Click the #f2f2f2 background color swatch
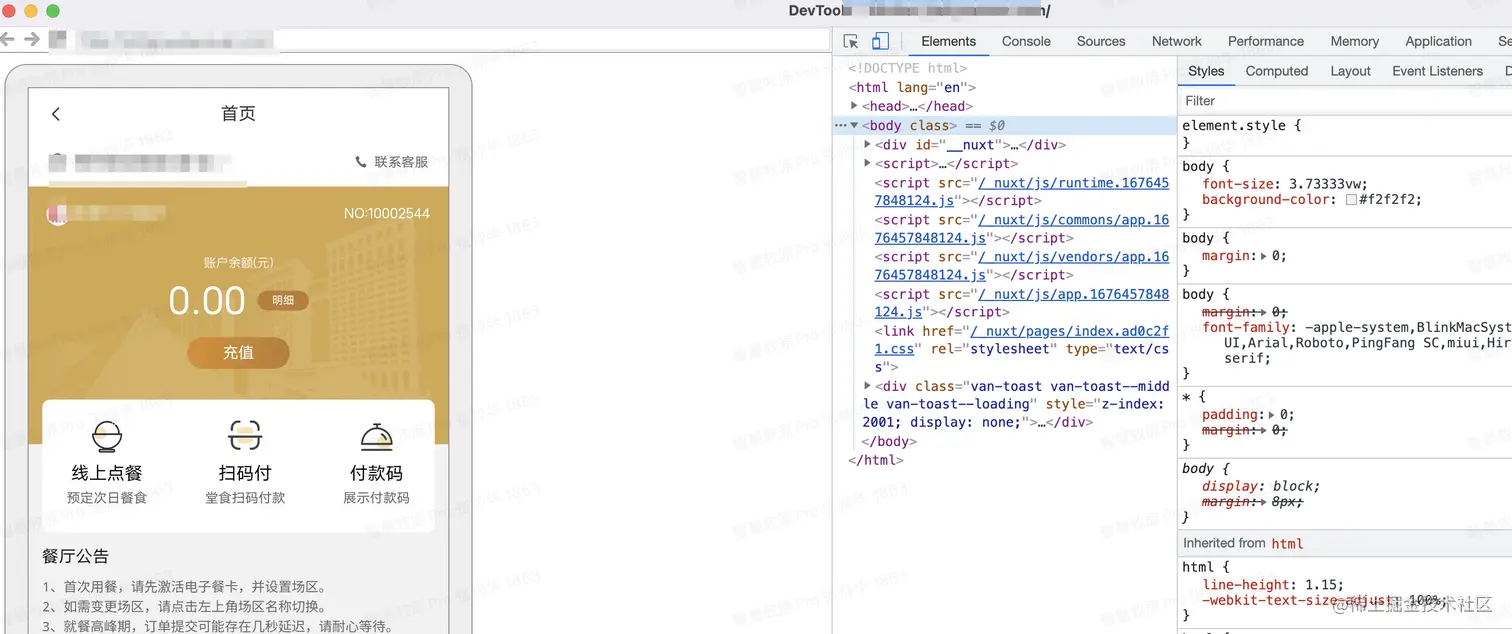1512x634 pixels. [x=1351, y=200]
